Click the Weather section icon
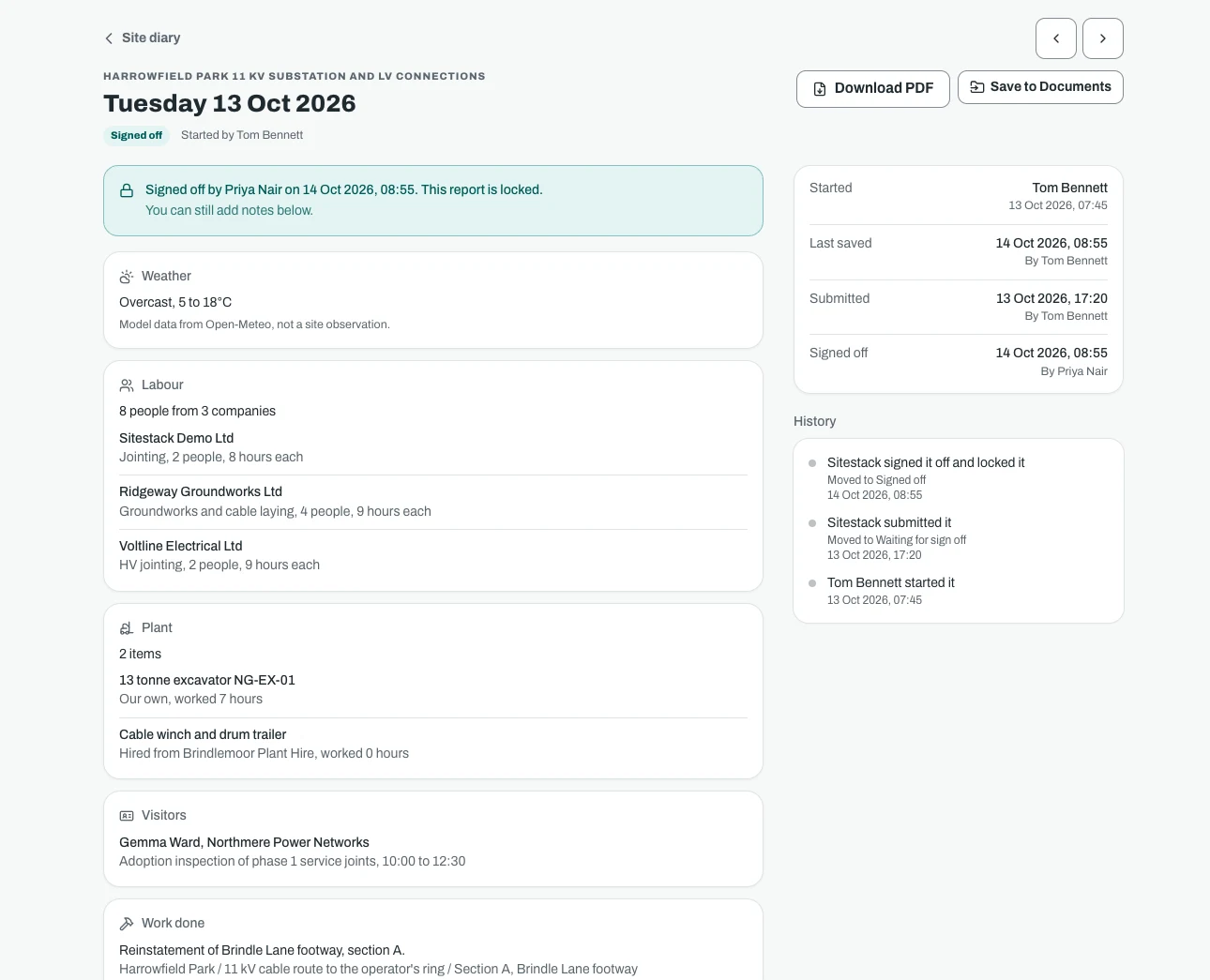This screenshot has width=1210, height=980. (x=127, y=277)
